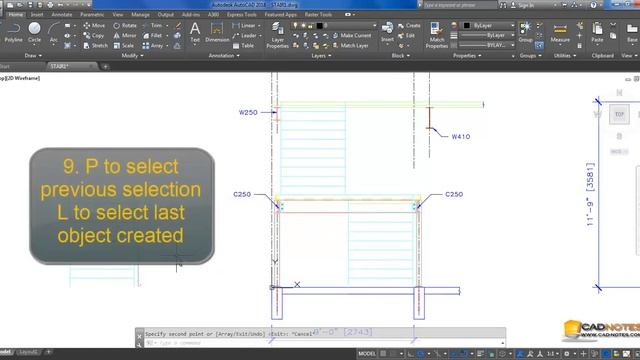Image resolution: width=640 pixels, height=360 pixels.
Task: Switch to the Insert ribbon tab
Action: point(37,14)
